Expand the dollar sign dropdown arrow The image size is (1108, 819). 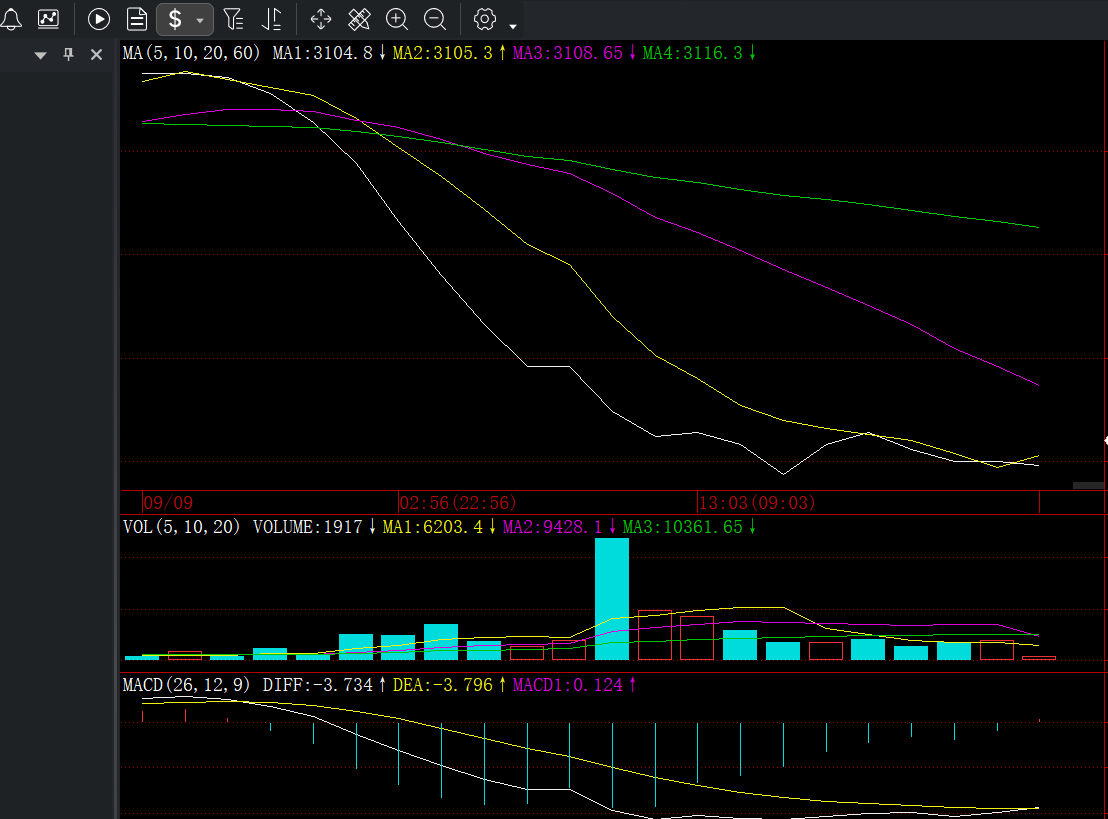pos(200,20)
